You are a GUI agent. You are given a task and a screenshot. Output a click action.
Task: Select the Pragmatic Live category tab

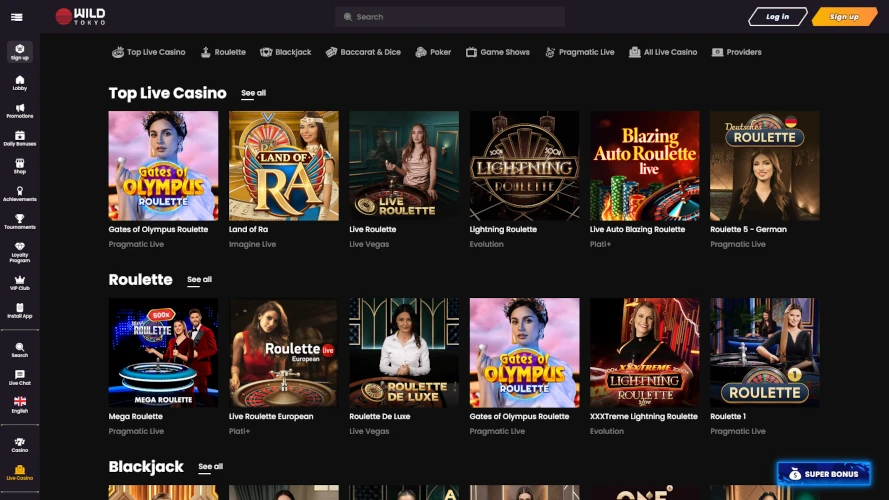coord(579,52)
